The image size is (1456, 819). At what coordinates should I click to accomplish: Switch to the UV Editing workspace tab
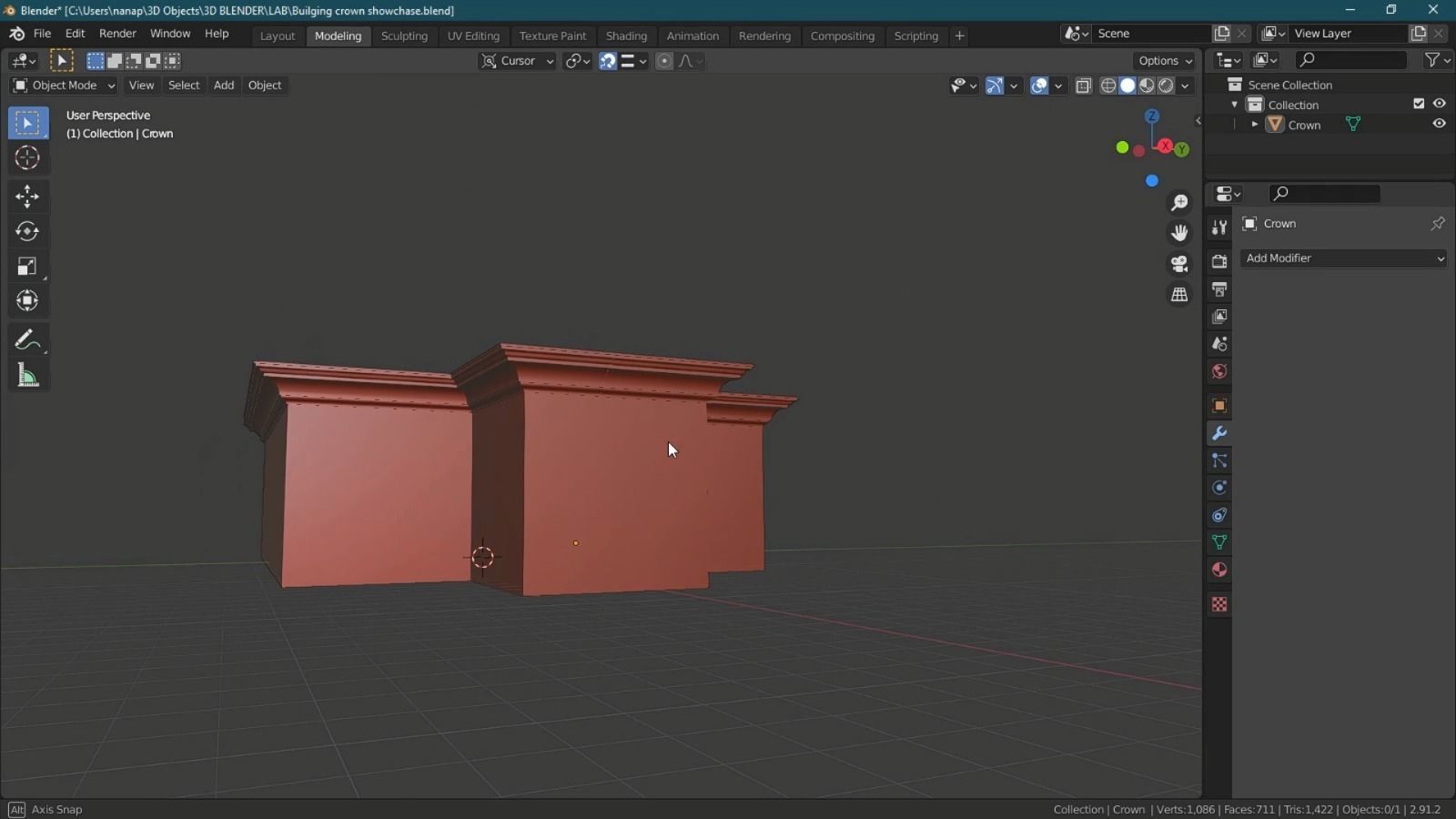click(x=473, y=35)
